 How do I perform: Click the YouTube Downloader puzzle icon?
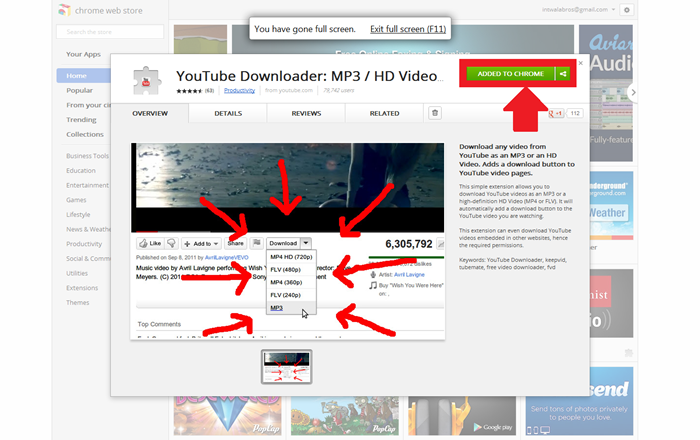146,81
